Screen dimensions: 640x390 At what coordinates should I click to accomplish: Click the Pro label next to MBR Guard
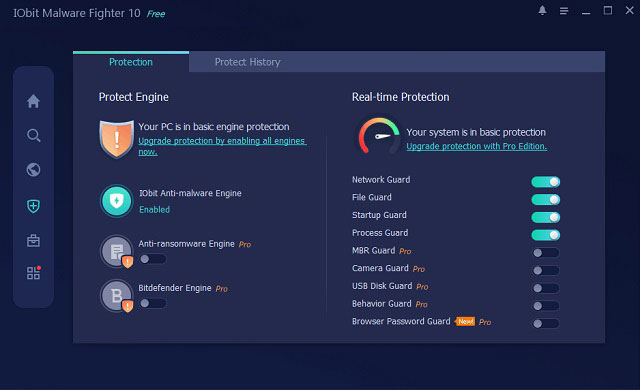(x=405, y=251)
